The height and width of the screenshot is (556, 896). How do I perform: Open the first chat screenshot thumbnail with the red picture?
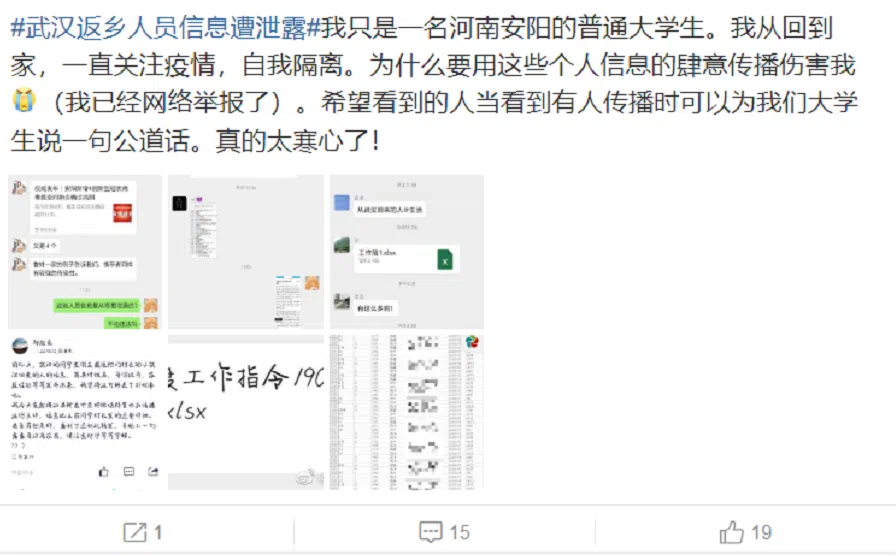point(85,252)
